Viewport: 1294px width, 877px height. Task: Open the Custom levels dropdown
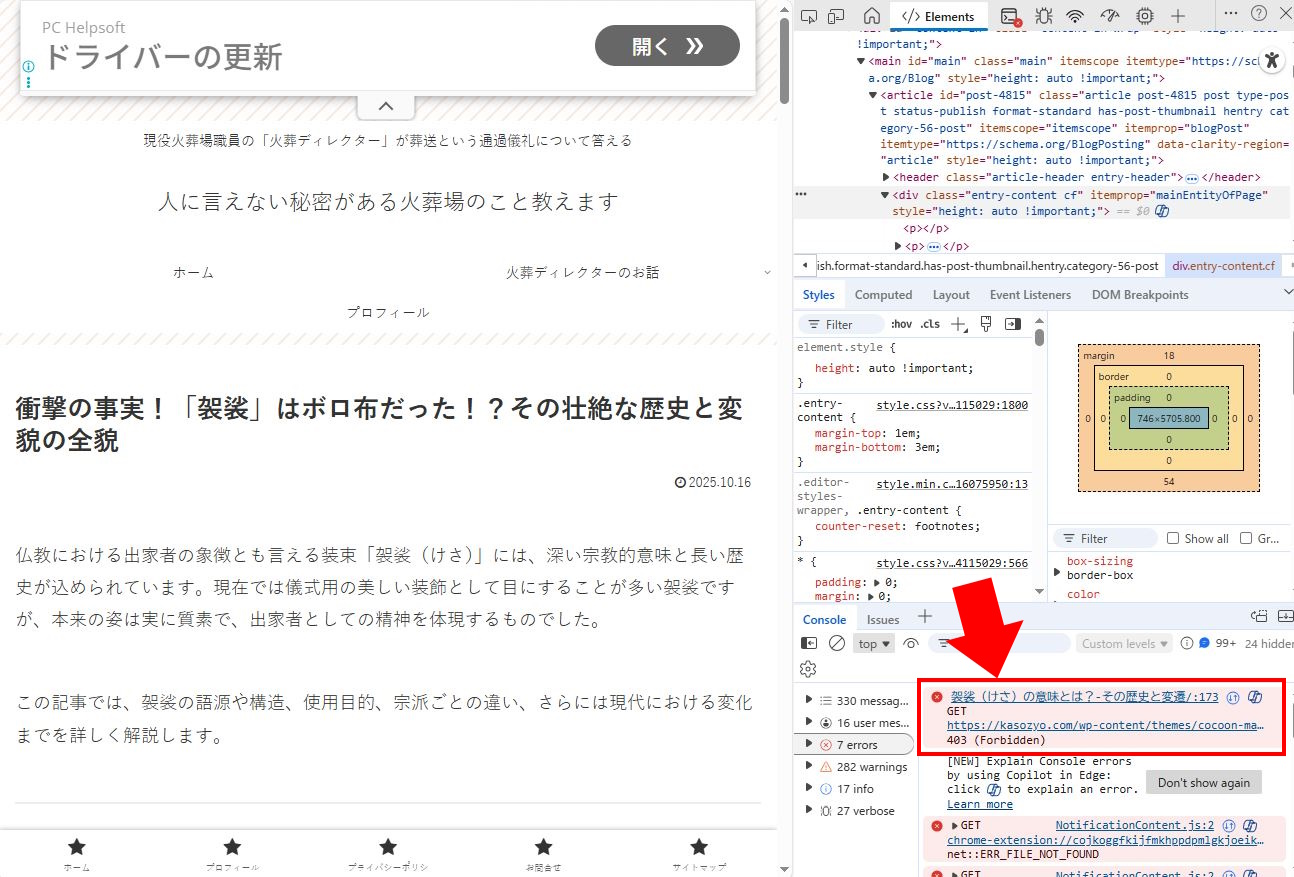coord(1124,644)
